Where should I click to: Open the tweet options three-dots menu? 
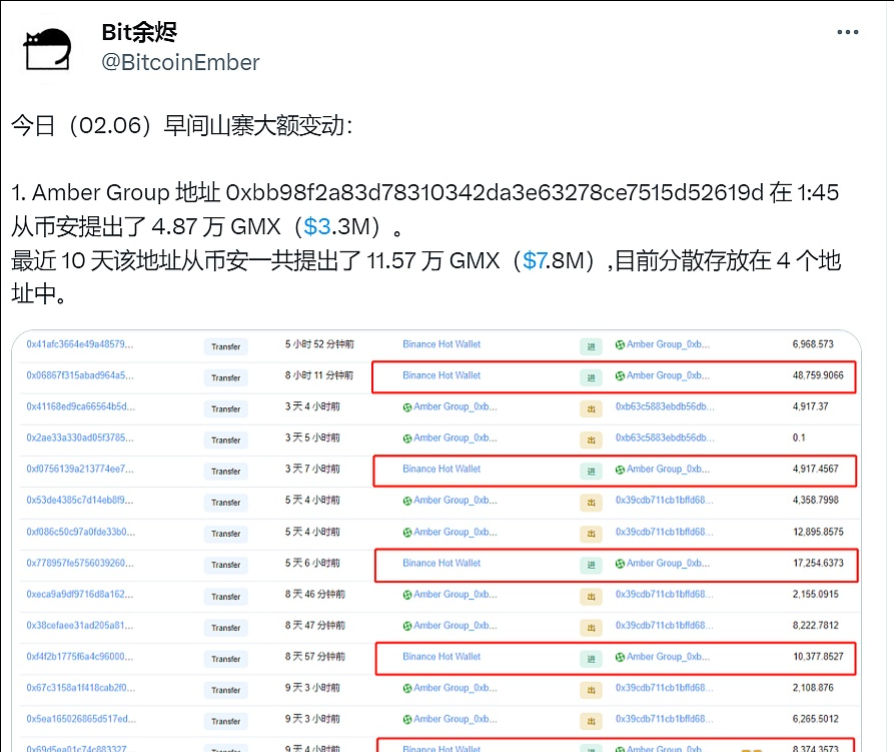[846, 31]
